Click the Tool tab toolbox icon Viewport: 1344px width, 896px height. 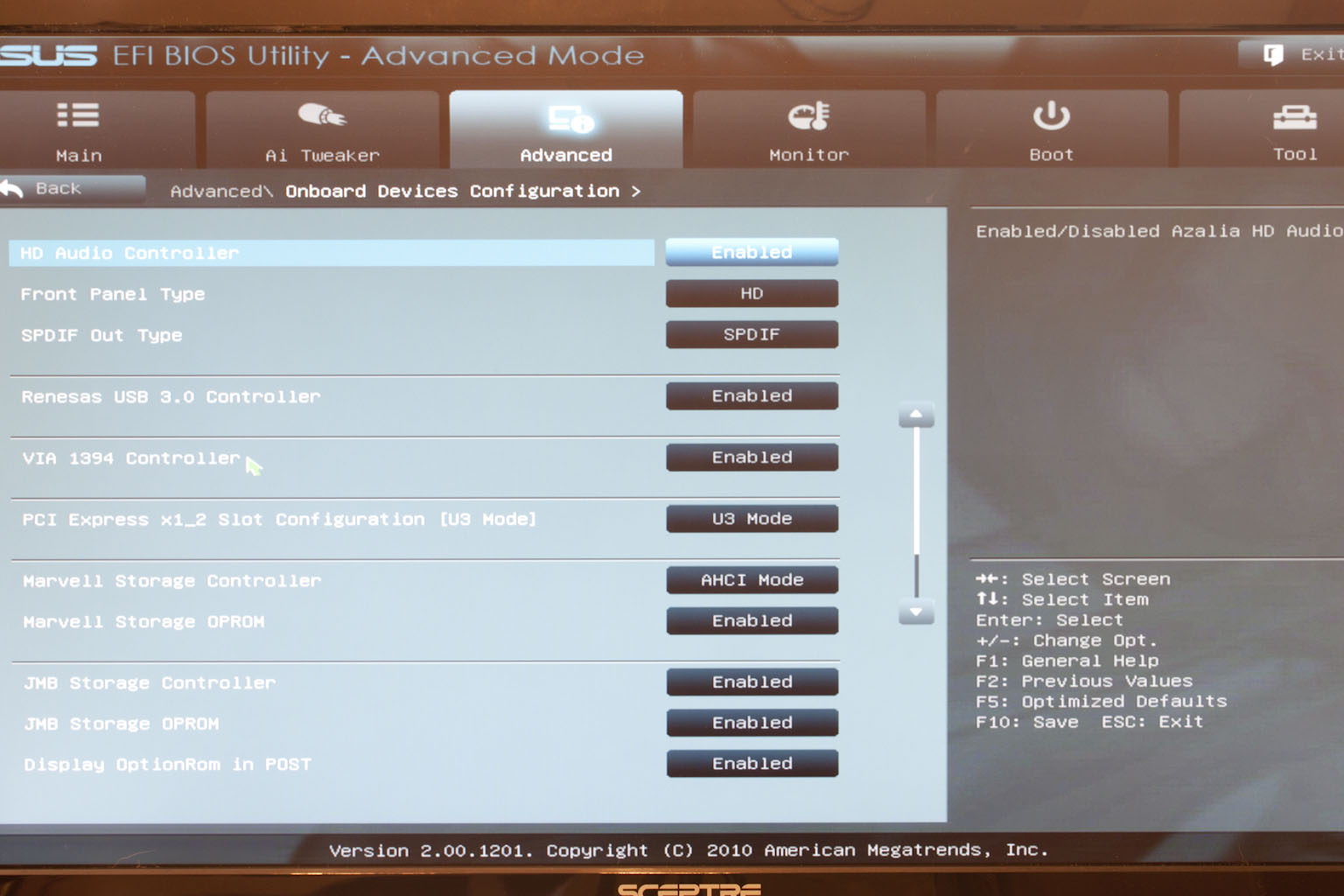coord(1294,116)
